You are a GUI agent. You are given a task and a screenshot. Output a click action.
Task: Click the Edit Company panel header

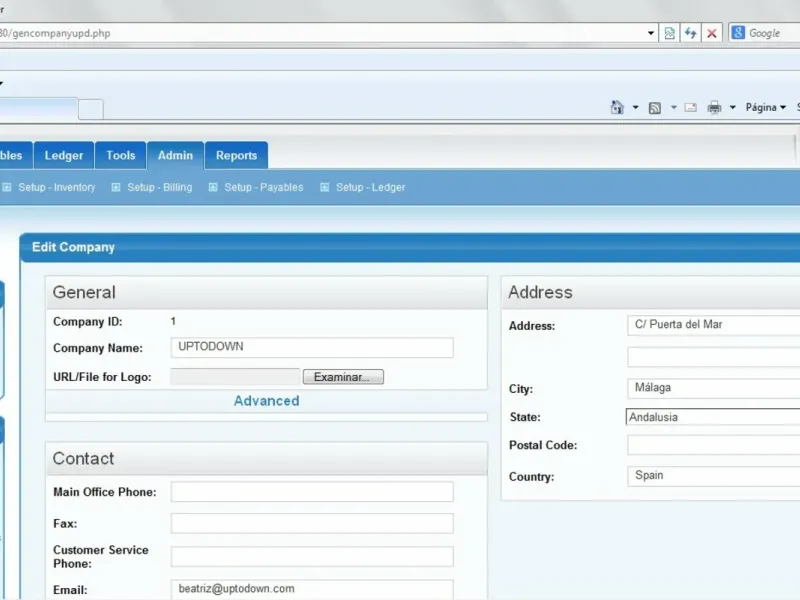point(410,247)
